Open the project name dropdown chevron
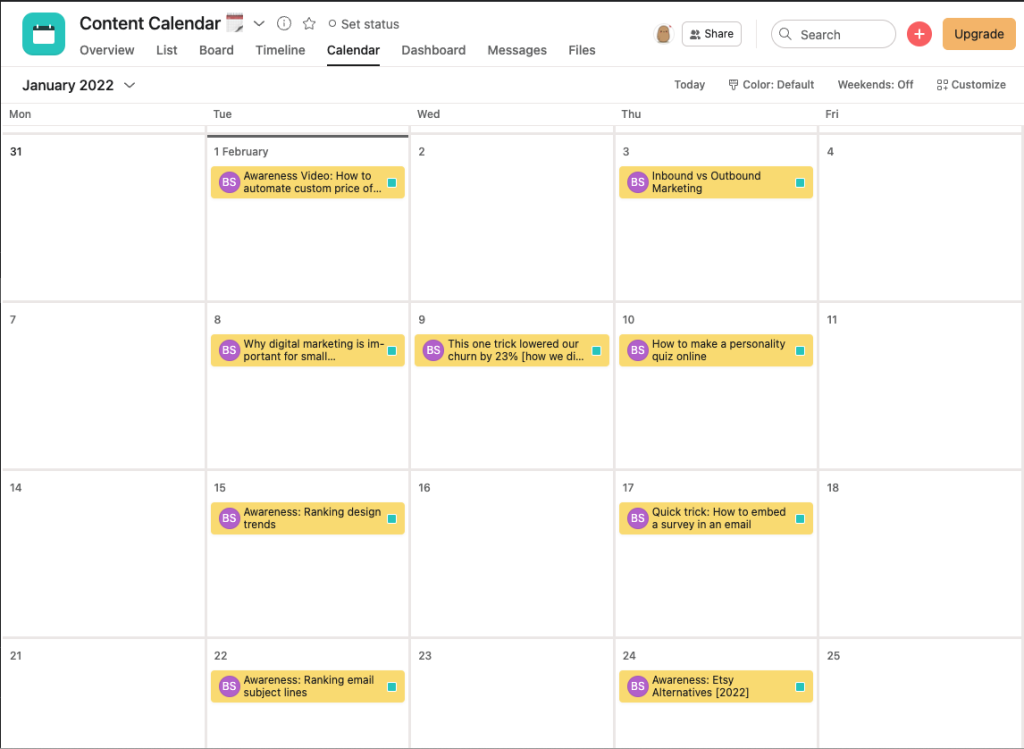1024x749 pixels. 259,24
